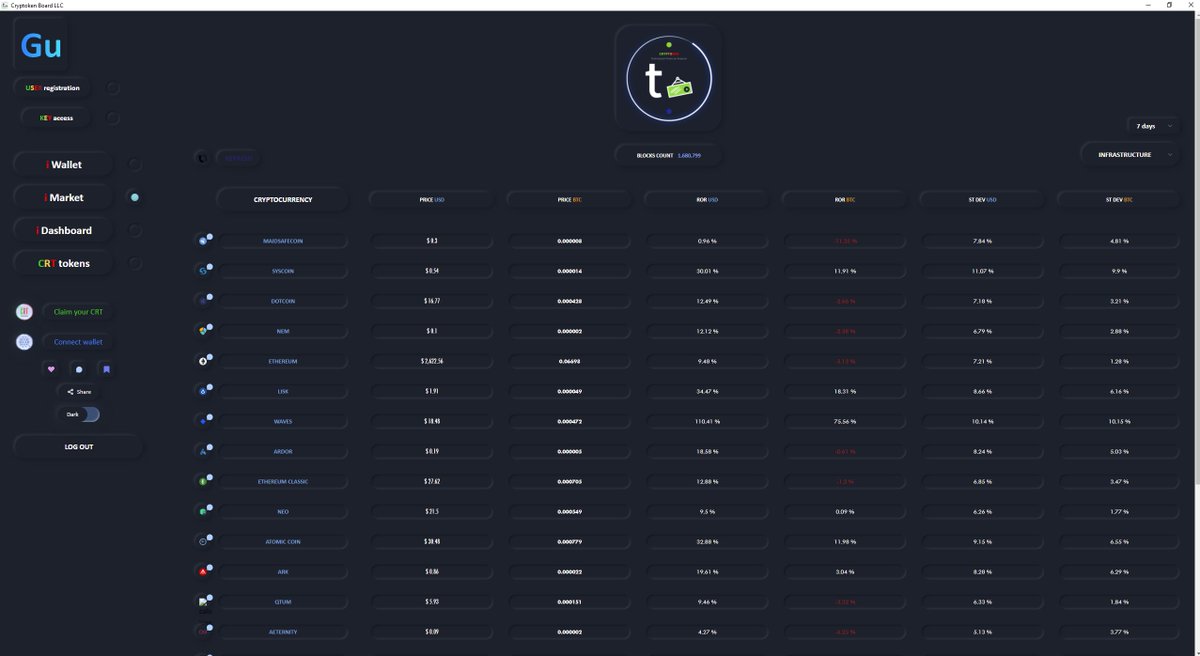
Task: Open USER registration
Action: coord(53,88)
